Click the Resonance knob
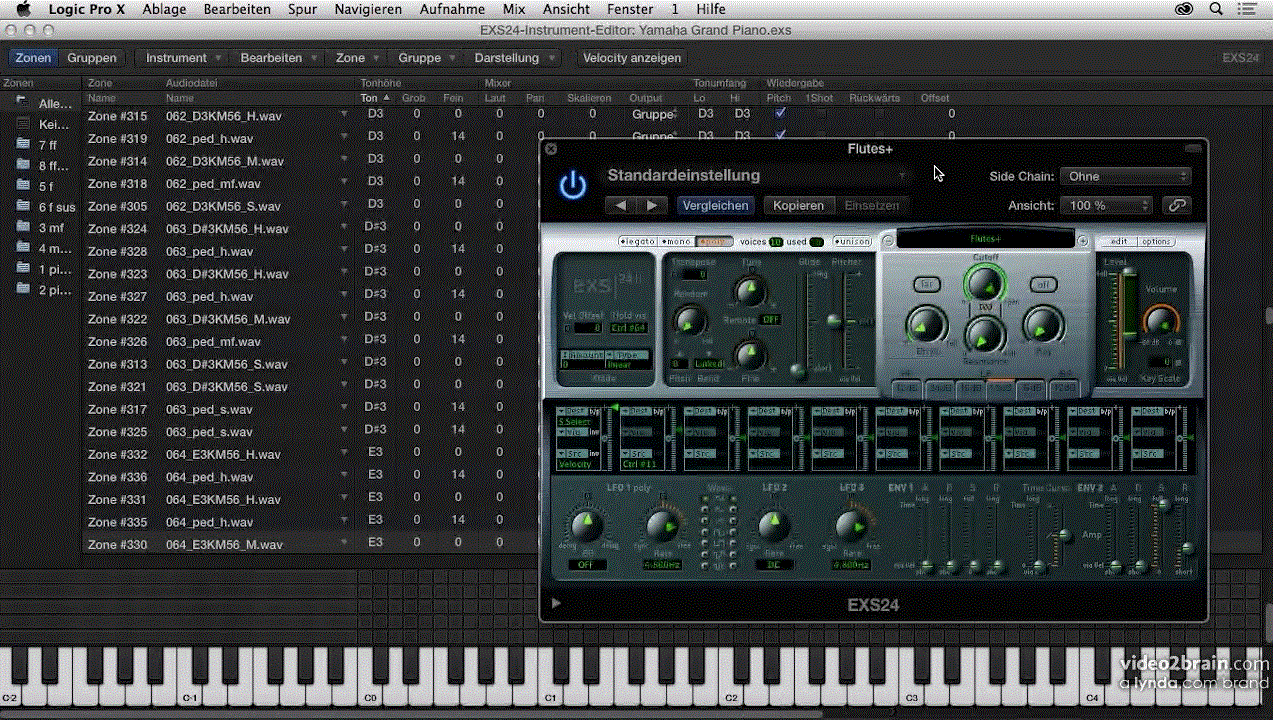This screenshot has height=720, width=1273. pyautogui.click(x=984, y=335)
